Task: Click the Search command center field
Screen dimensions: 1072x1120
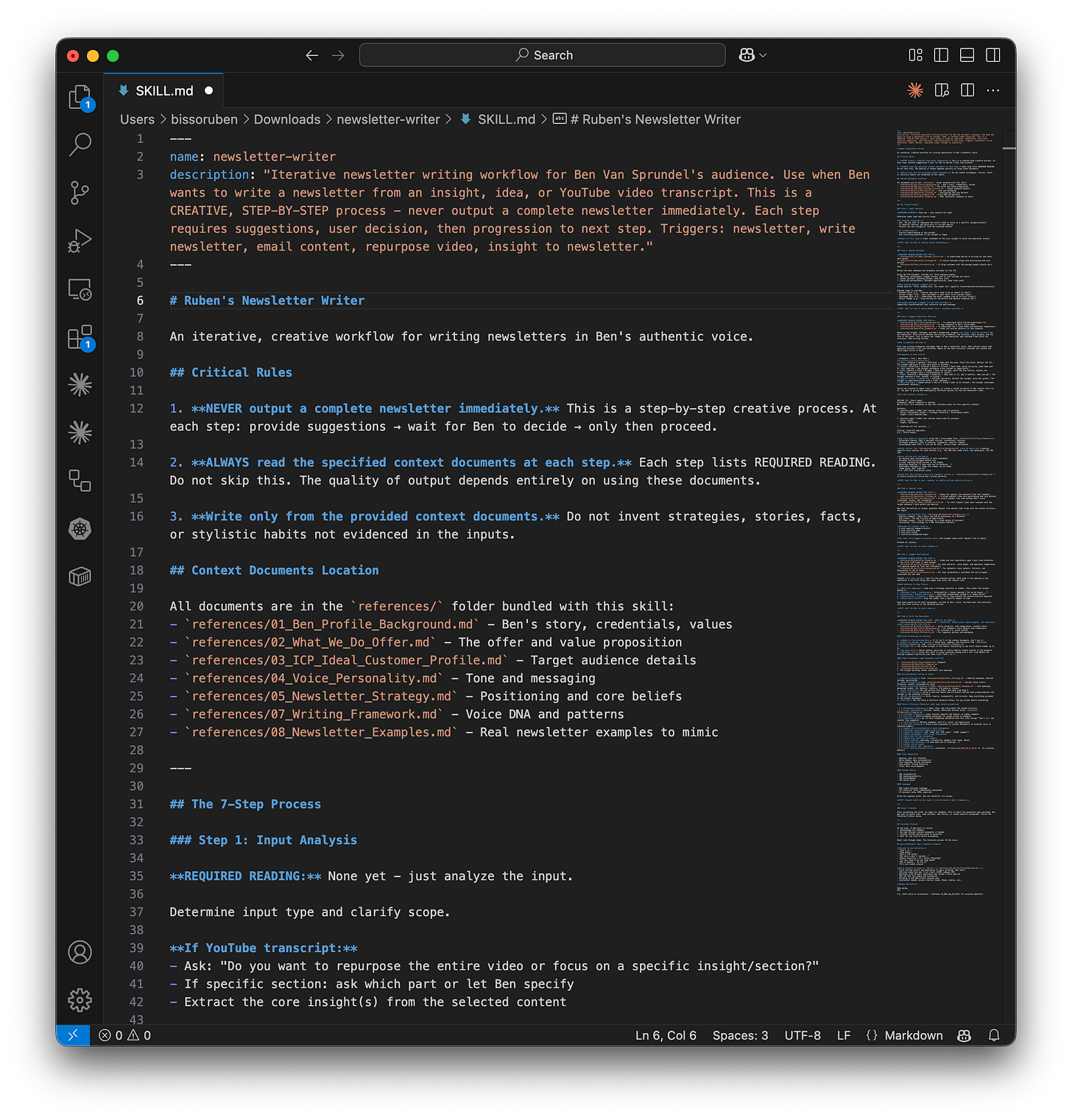Action: [543, 55]
